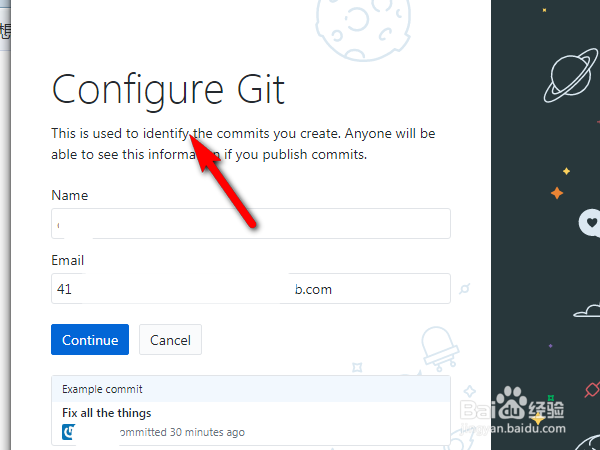Image resolution: width=600 pixels, height=450 pixels.
Task: Select the 'Fix all the things' commit title
Action: pos(106,413)
